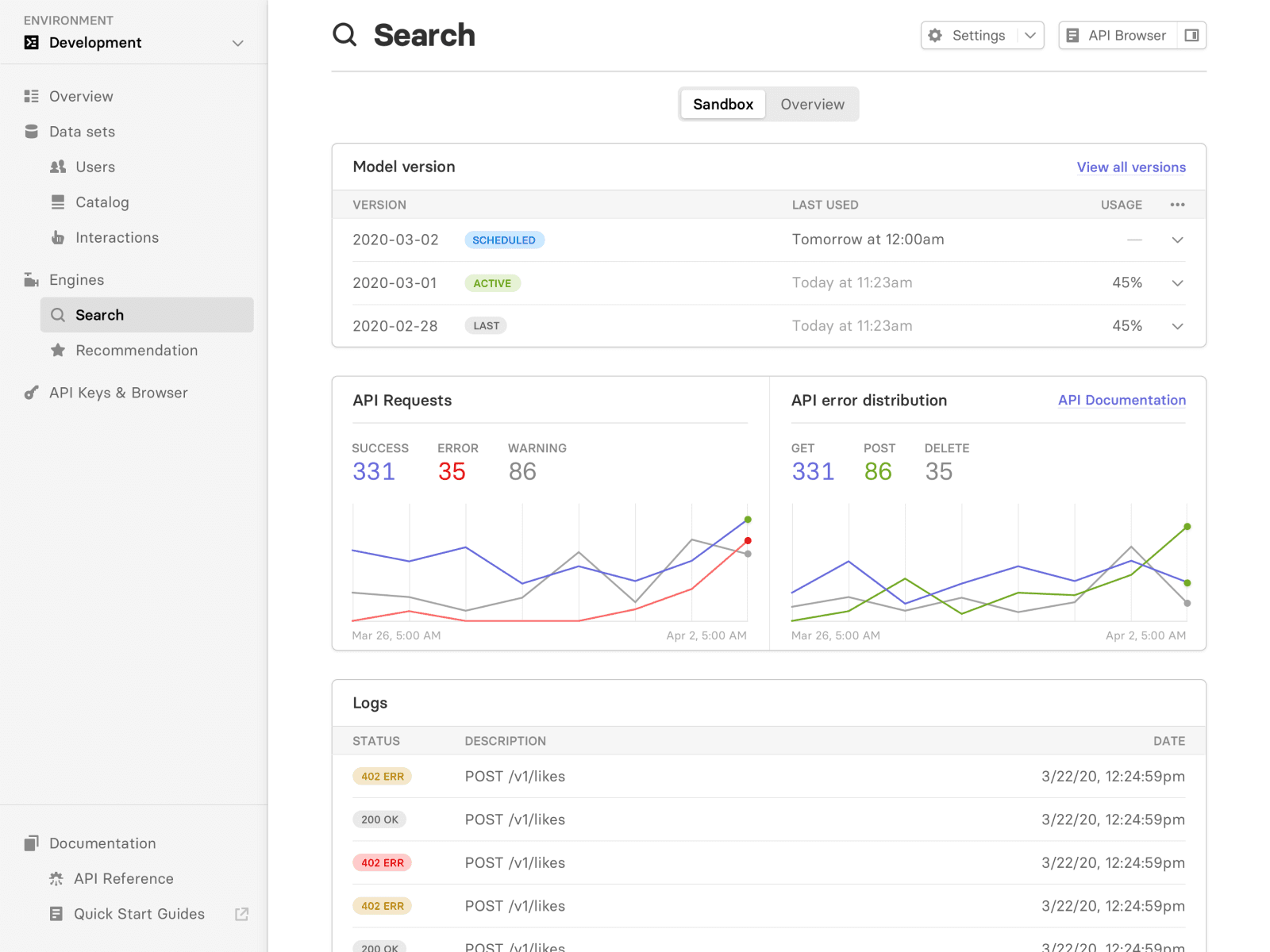Click the Overview icon in sidebar
1270x952 pixels.
(31, 96)
